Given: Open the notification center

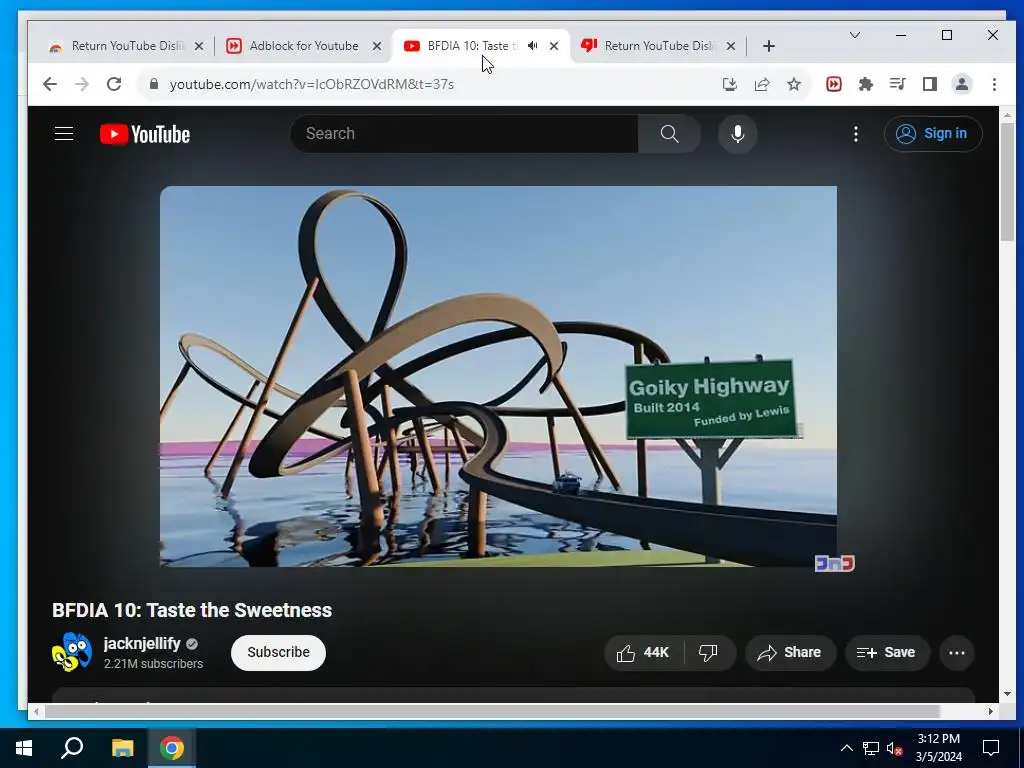Looking at the screenshot, I should coord(991,748).
